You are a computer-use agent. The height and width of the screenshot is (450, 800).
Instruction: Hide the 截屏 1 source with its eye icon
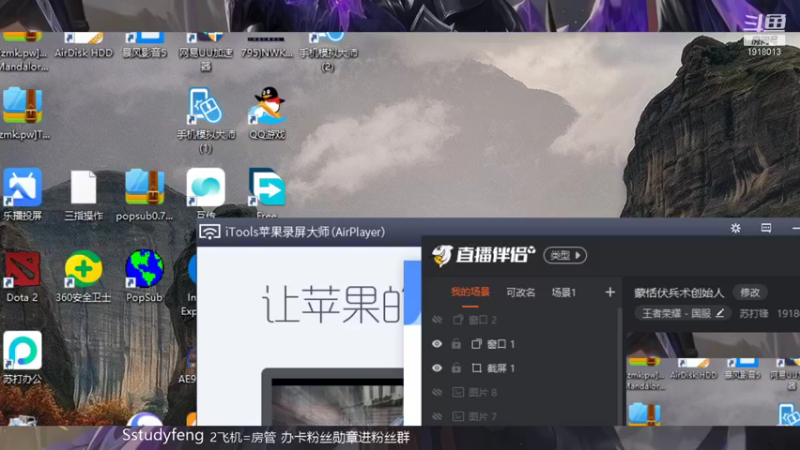[x=437, y=368]
